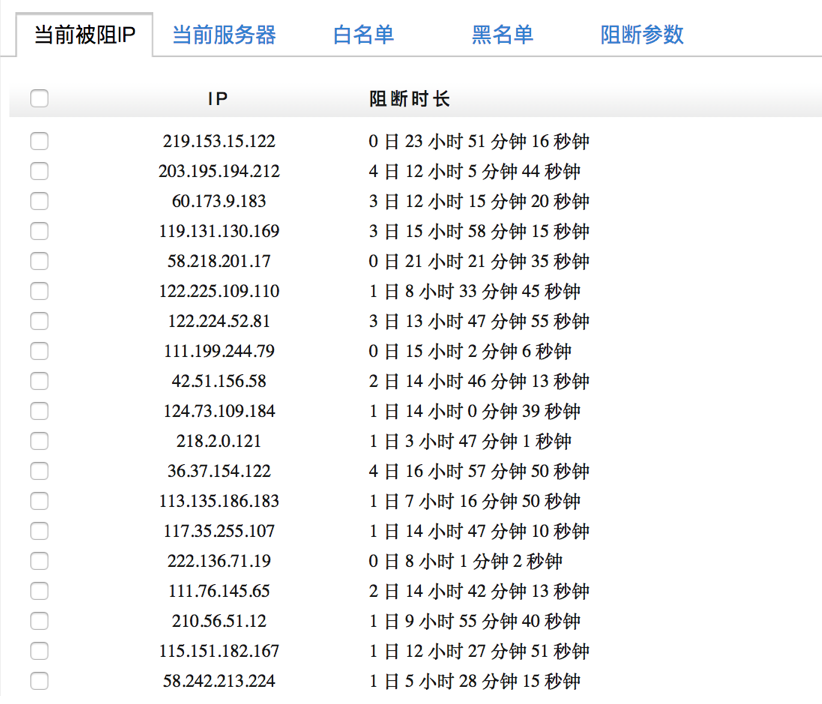822x704 pixels.
Task: Switch to the 当前服务器 tab
Action: [224, 35]
